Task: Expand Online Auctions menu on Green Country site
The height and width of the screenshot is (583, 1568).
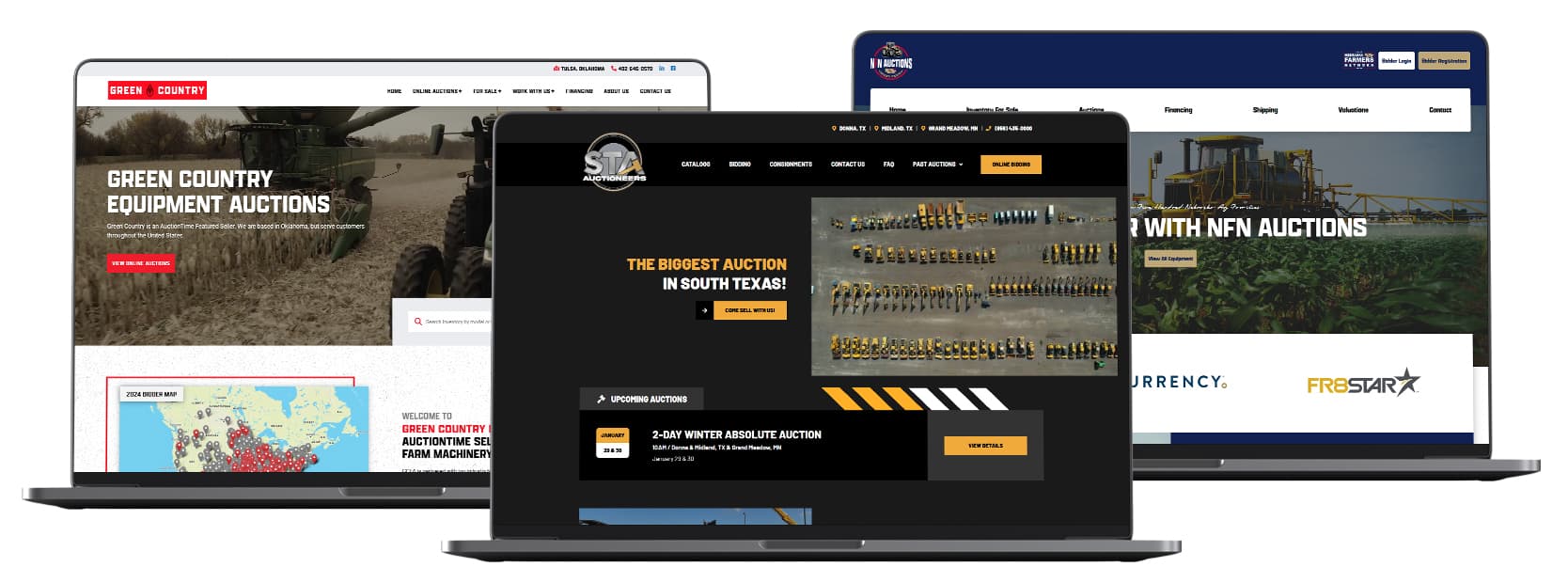Action: tap(437, 91)
